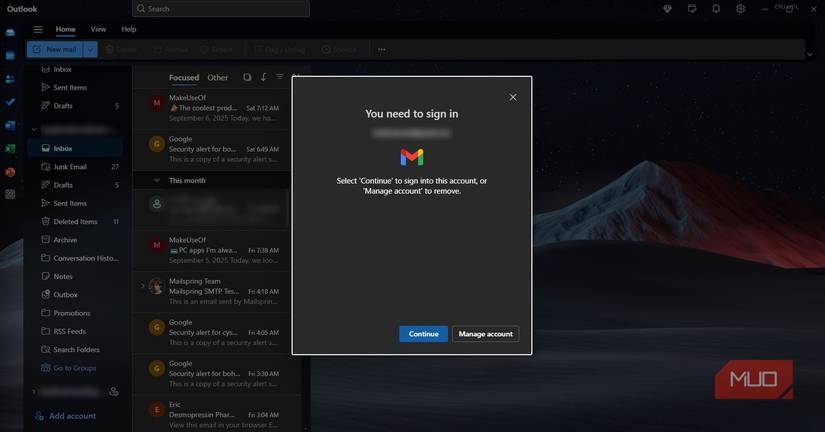825x432 pixels.
Task: Launch Excel from the left rail
Action: pos(10,148)
